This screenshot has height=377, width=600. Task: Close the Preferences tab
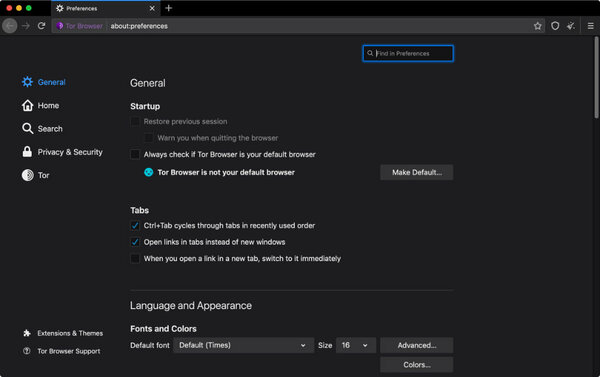point(152,8)
